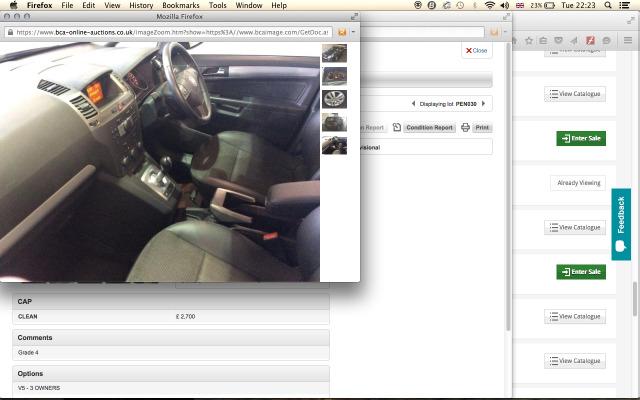Click the bottom-most View Catalogue button
This screenshot has height=400, width=640.
(x=575, y=361)
